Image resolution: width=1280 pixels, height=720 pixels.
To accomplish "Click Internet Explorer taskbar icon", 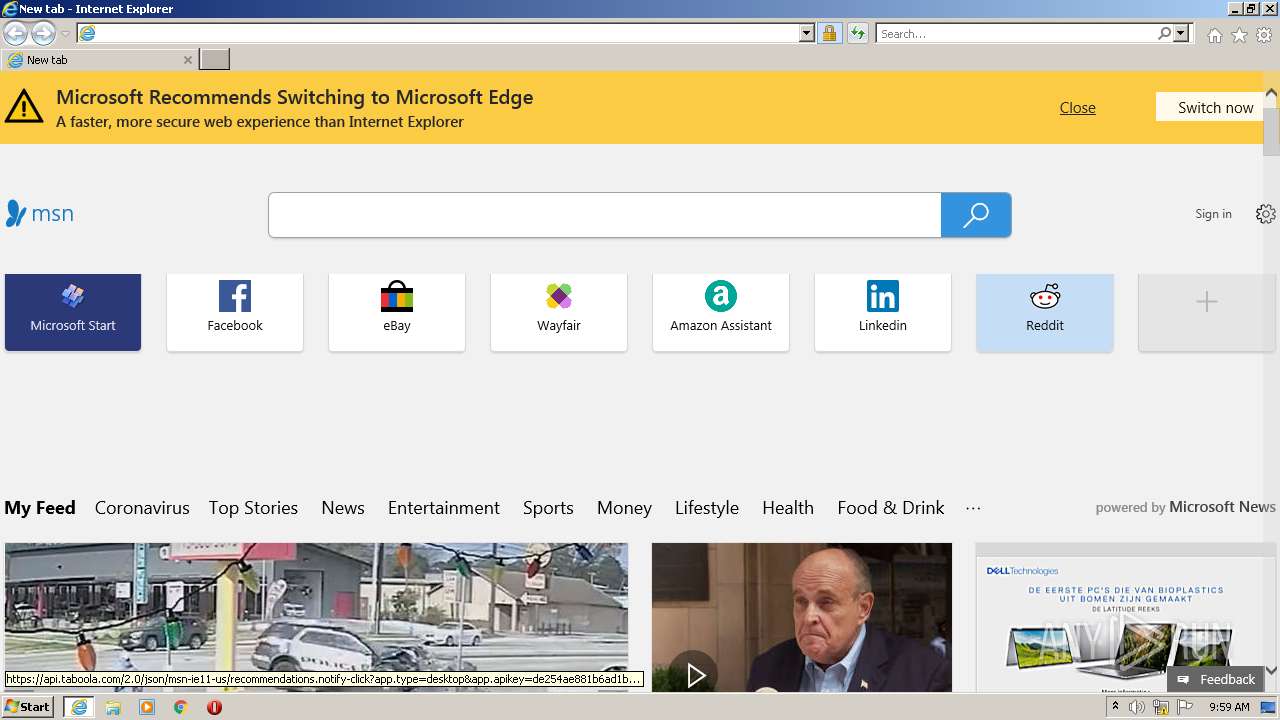I will [79, 707].
